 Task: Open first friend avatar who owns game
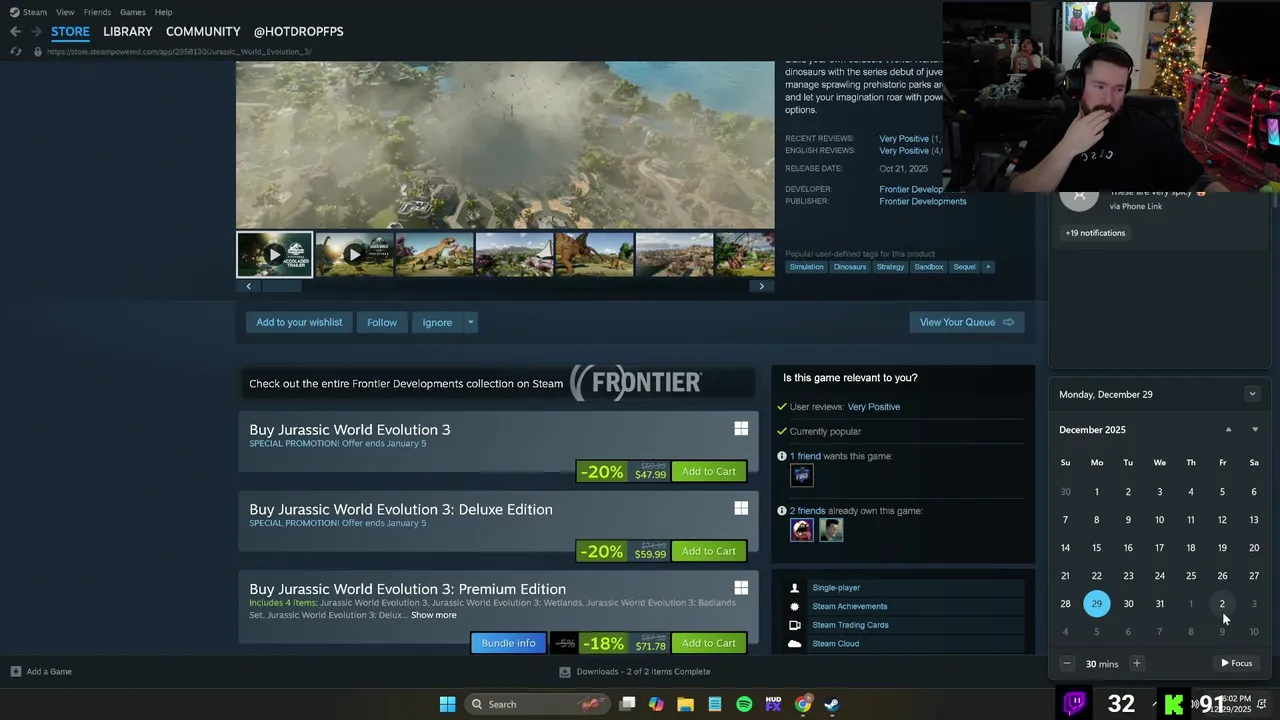(x=802, y=530)
